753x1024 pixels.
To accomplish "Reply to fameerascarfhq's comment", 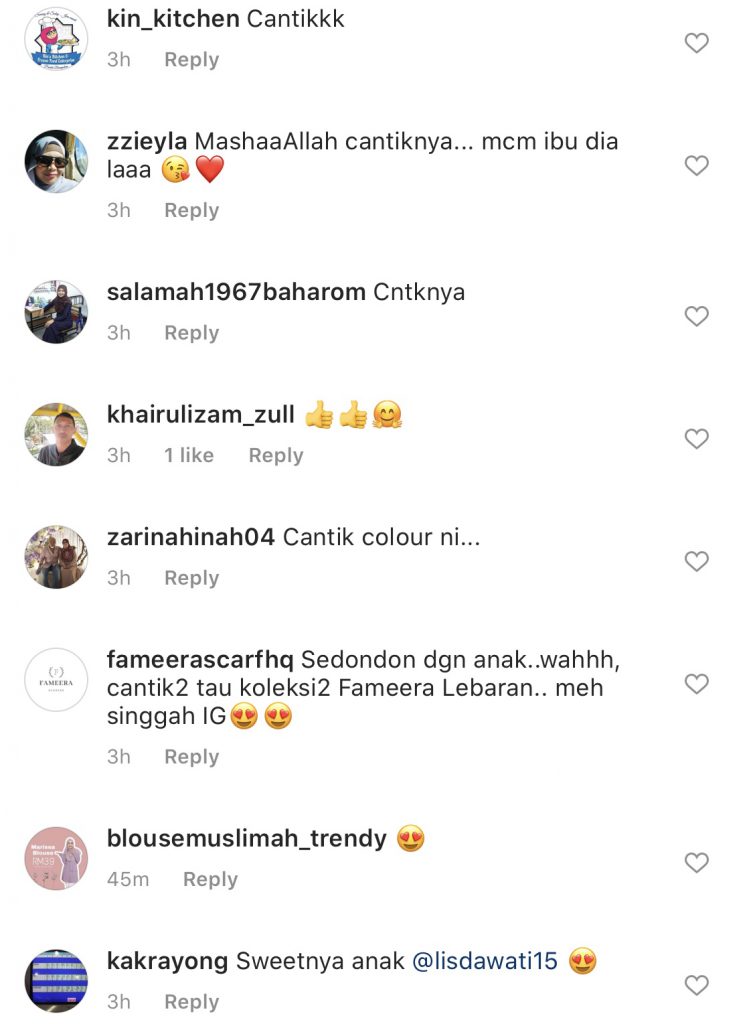I will point(191,757).
